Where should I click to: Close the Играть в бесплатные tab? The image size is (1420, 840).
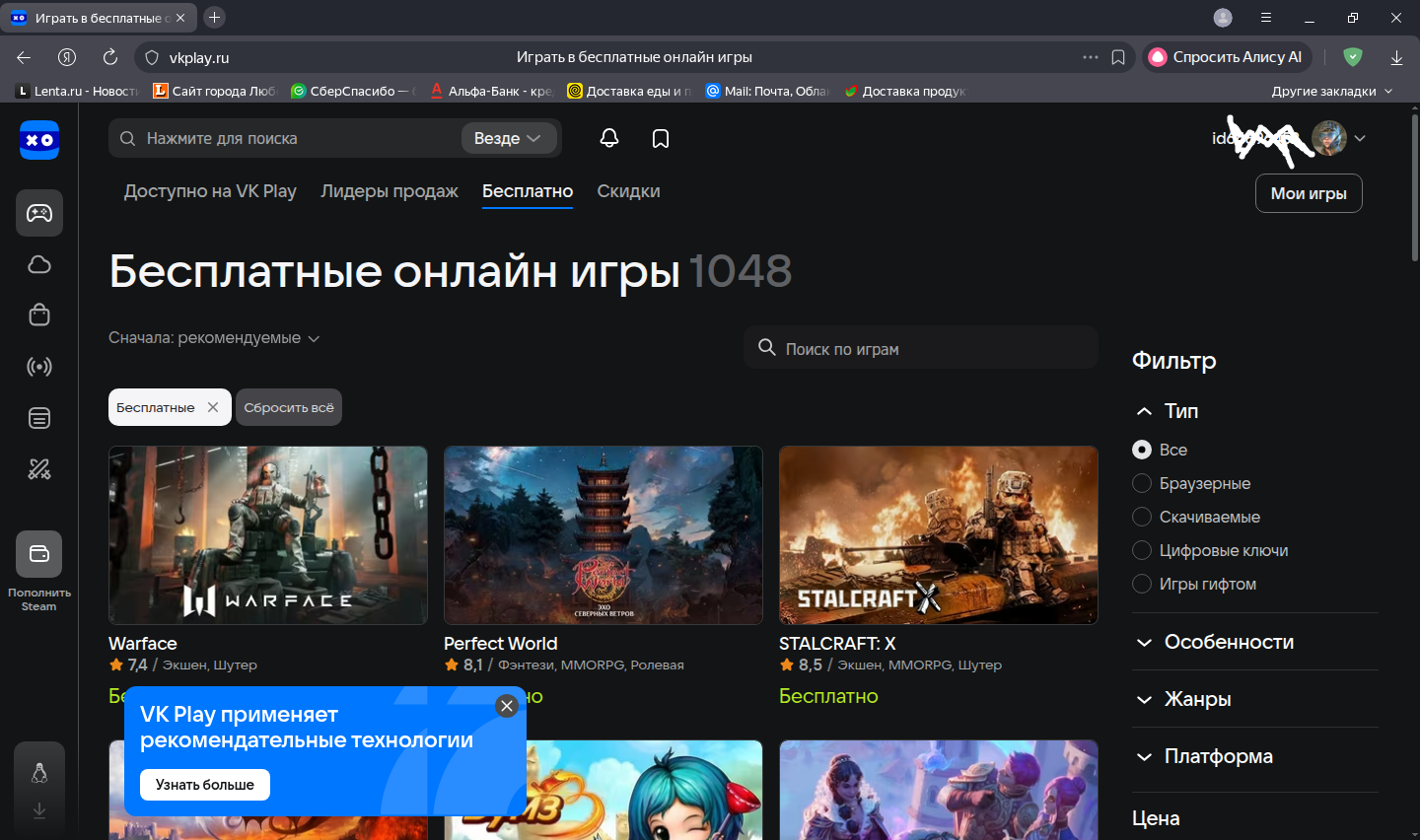tap(180, 18)
